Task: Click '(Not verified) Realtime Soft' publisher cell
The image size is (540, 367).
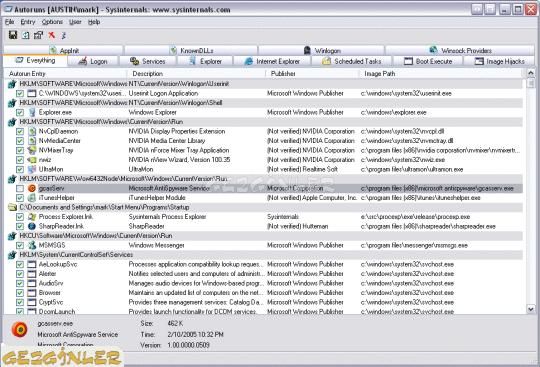Action: point(302,169)
